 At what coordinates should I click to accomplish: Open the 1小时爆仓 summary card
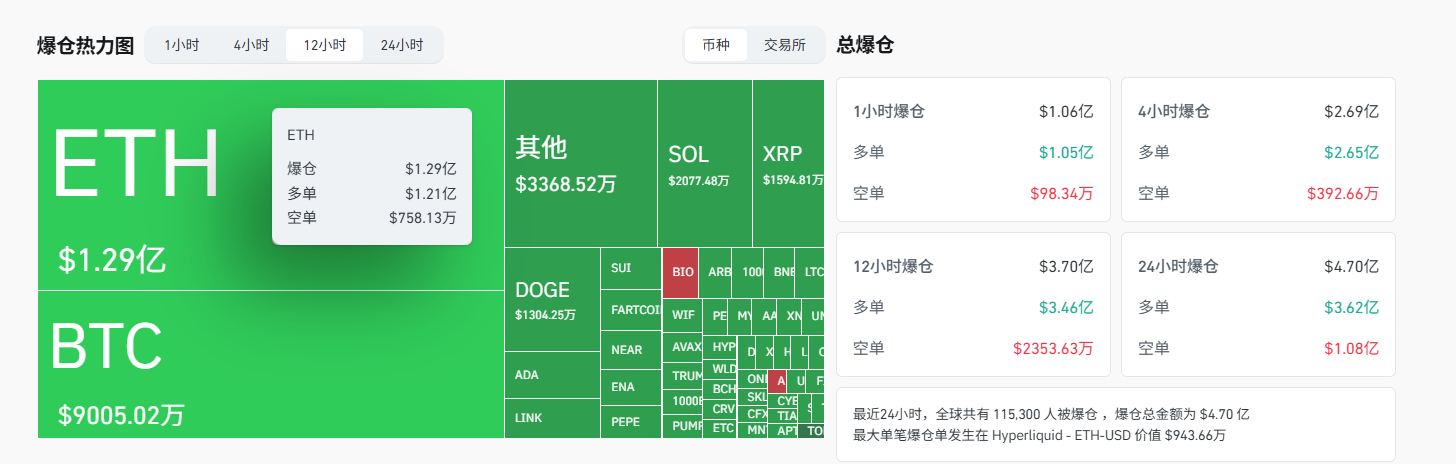[973, 149]
